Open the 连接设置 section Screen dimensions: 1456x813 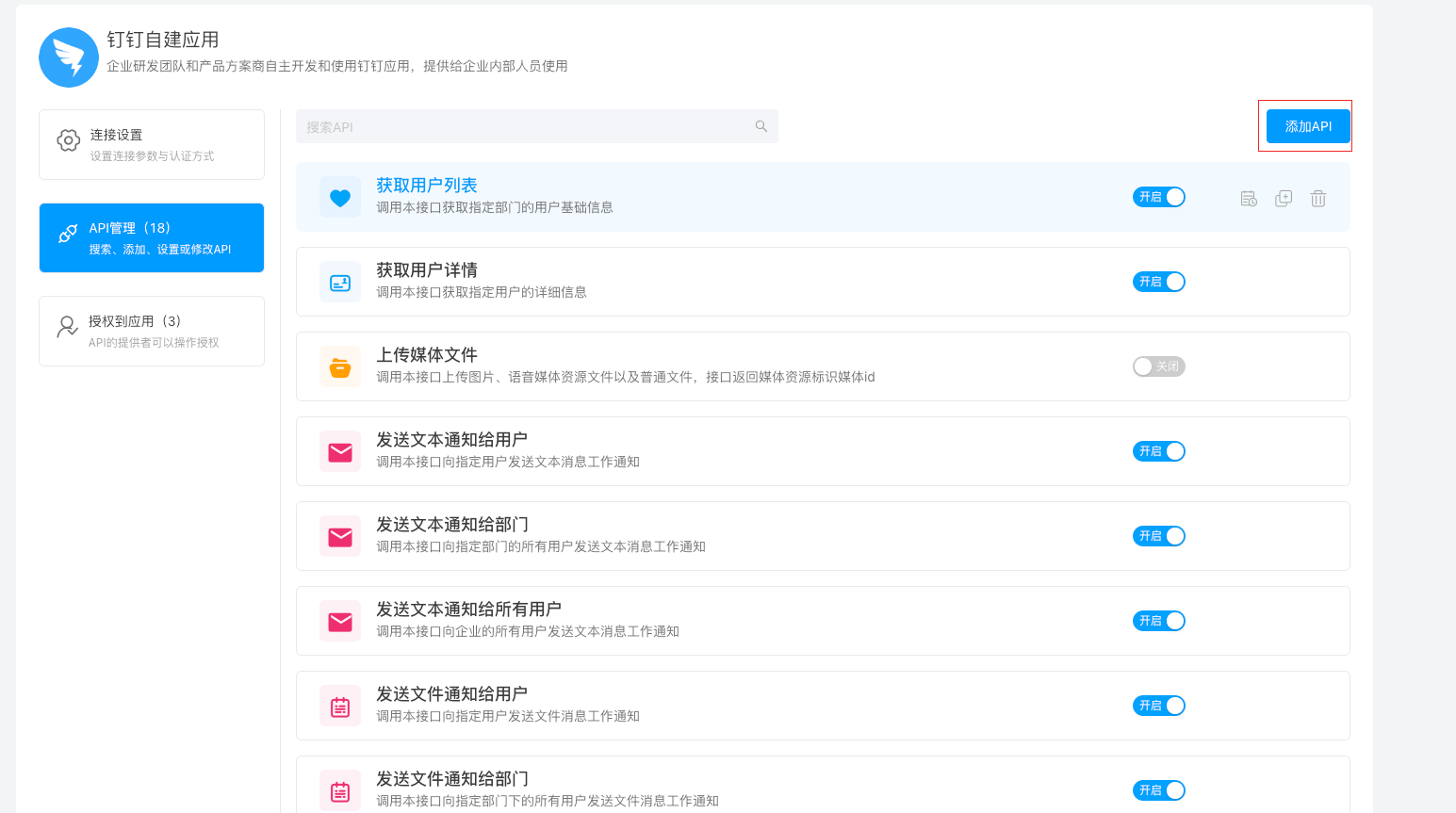point(152,144)
